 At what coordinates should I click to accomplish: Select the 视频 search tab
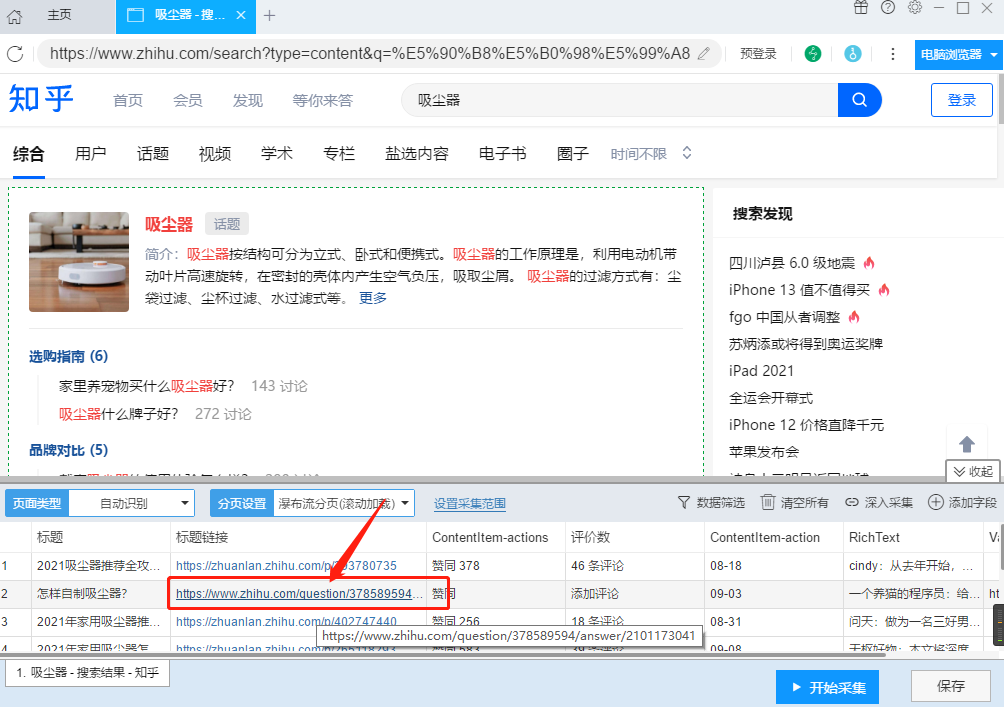click(x=215, y=154)
